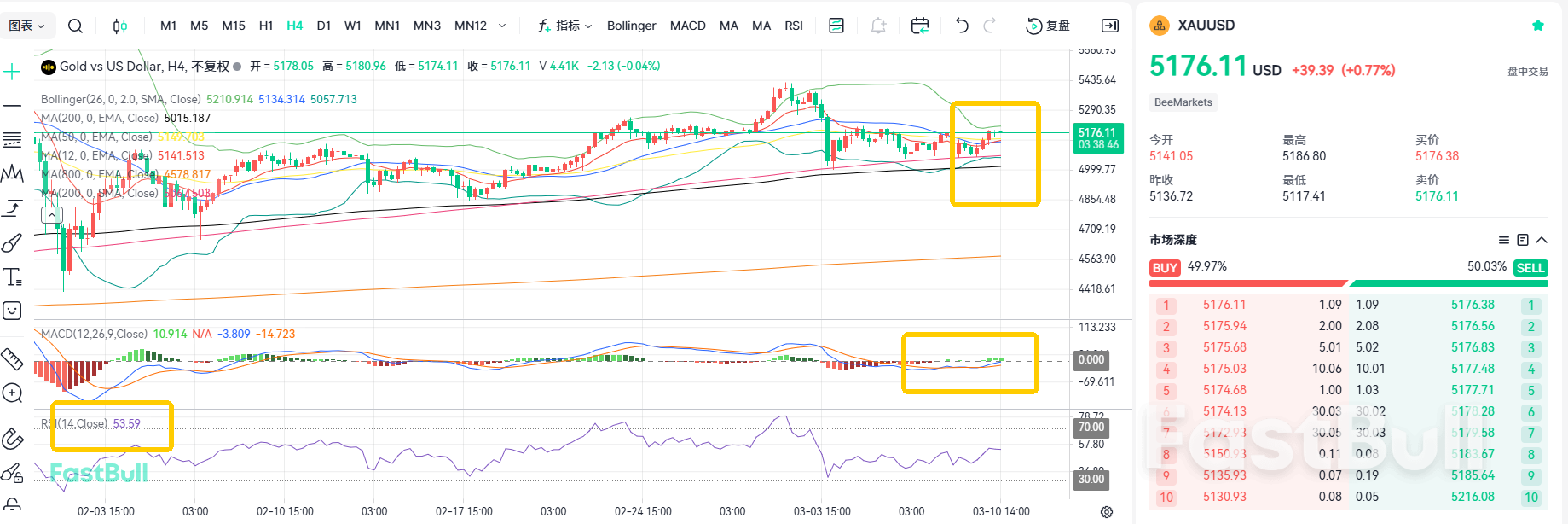Image resolution: width=1568 pixels, height=524 pixels.
Task: Change chart type via candlestick icon
Action: (x=120, y=26)
